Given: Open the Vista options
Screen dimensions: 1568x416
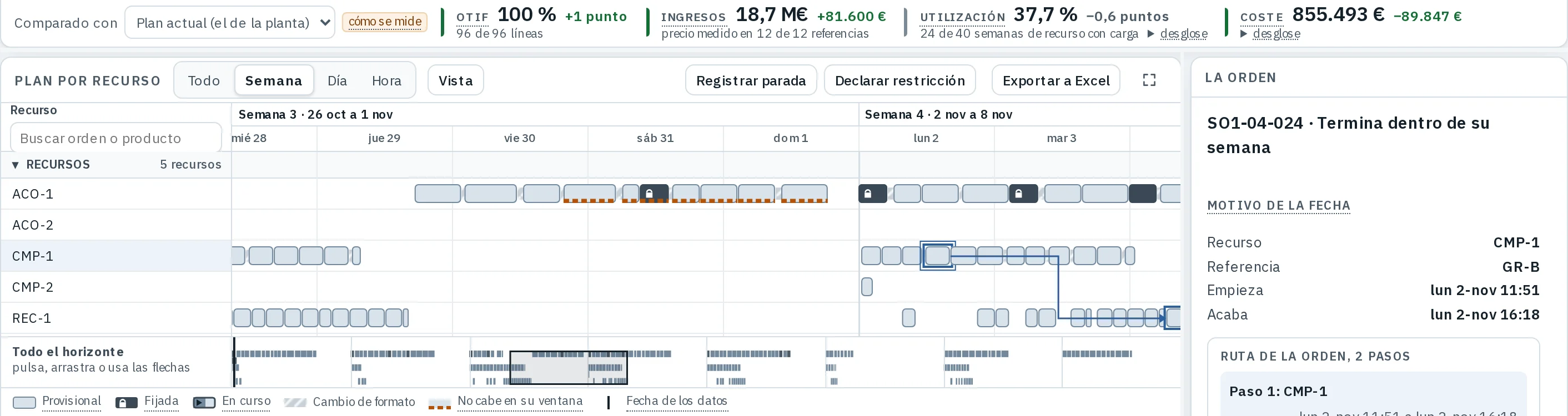Looking at the screenshot, I should point(455,80).
